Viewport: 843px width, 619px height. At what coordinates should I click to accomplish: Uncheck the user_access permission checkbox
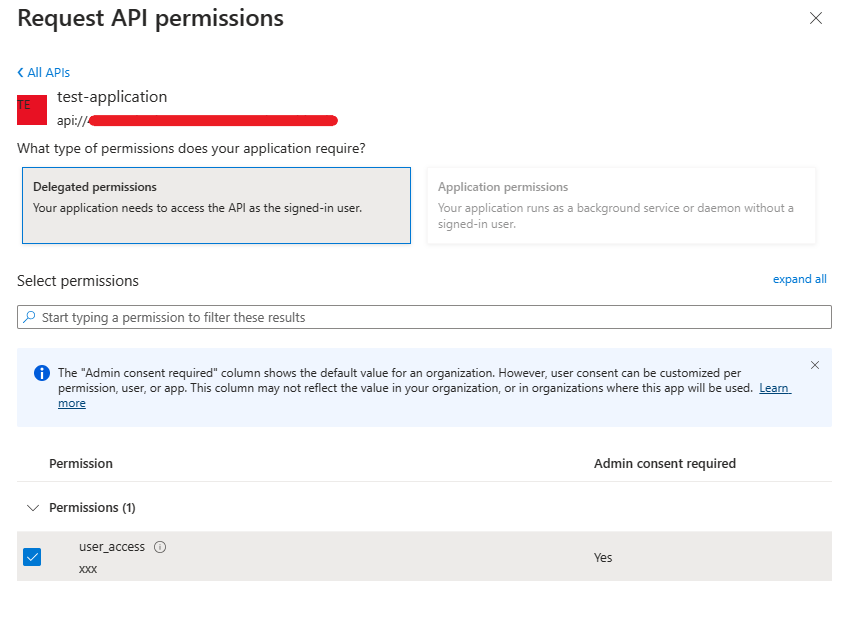[x=32, y=557]
